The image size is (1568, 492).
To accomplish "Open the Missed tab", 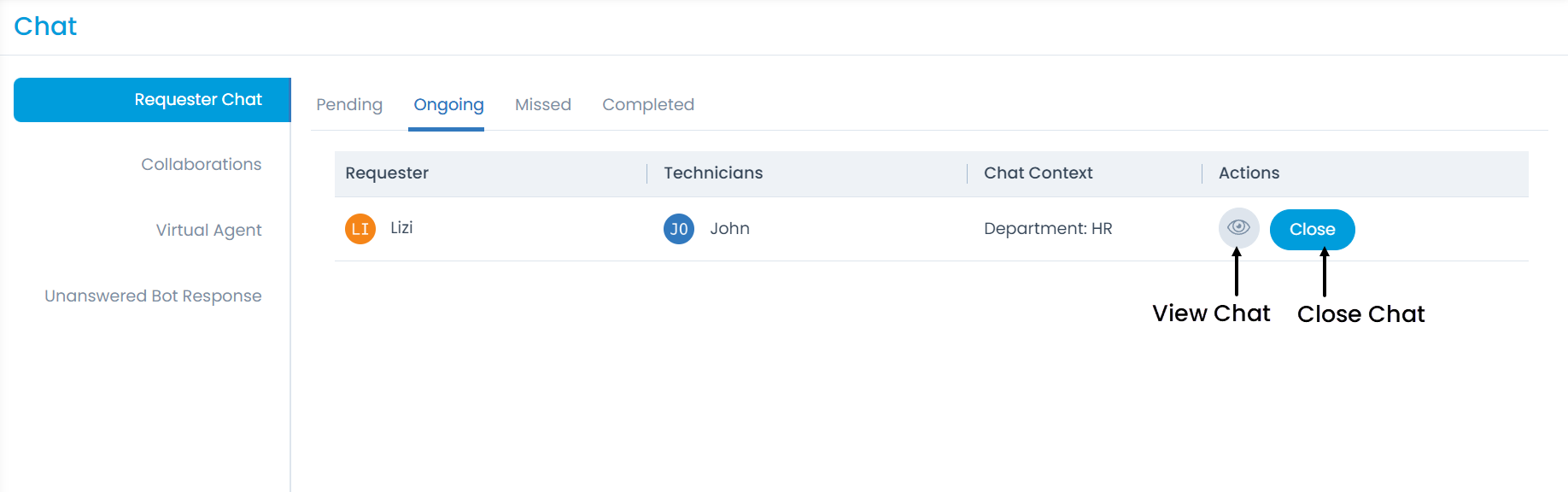I will pyautogui.click(x=543, y=105).
